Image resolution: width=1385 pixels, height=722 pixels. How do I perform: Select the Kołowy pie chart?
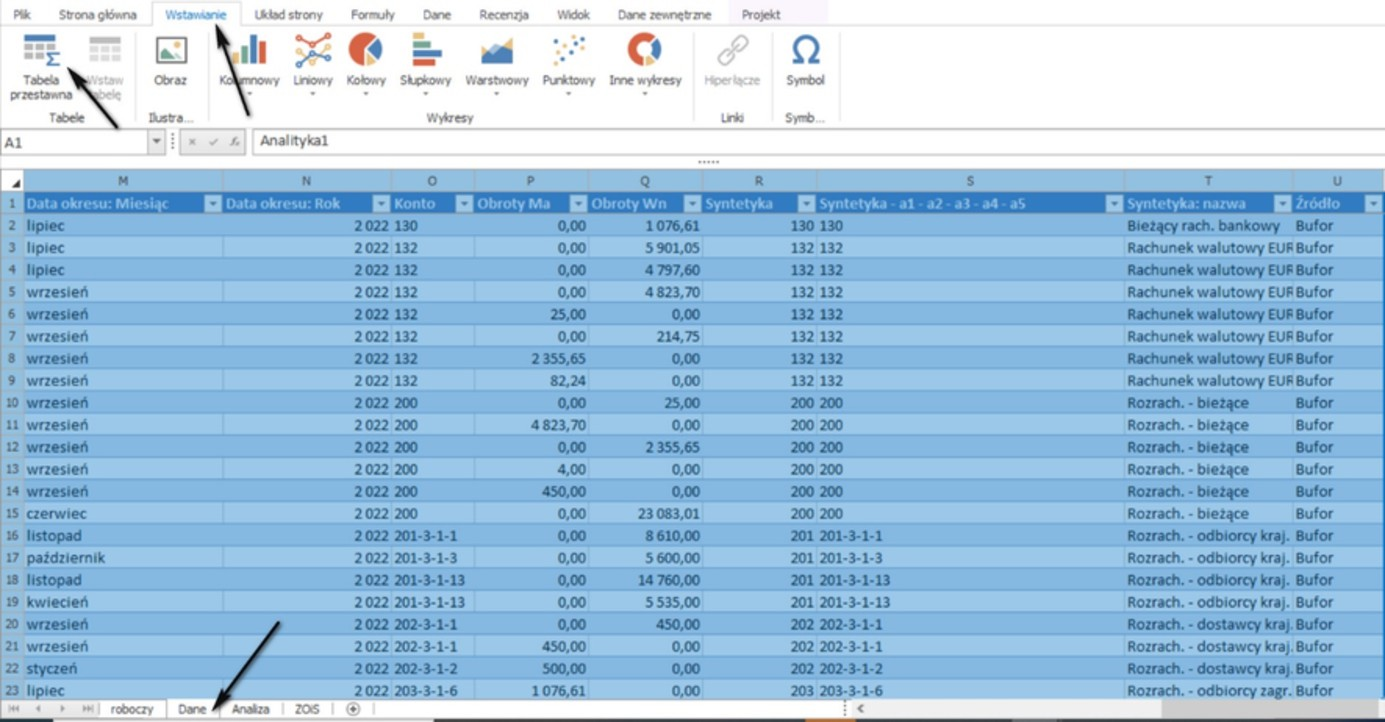coord(366,64)
